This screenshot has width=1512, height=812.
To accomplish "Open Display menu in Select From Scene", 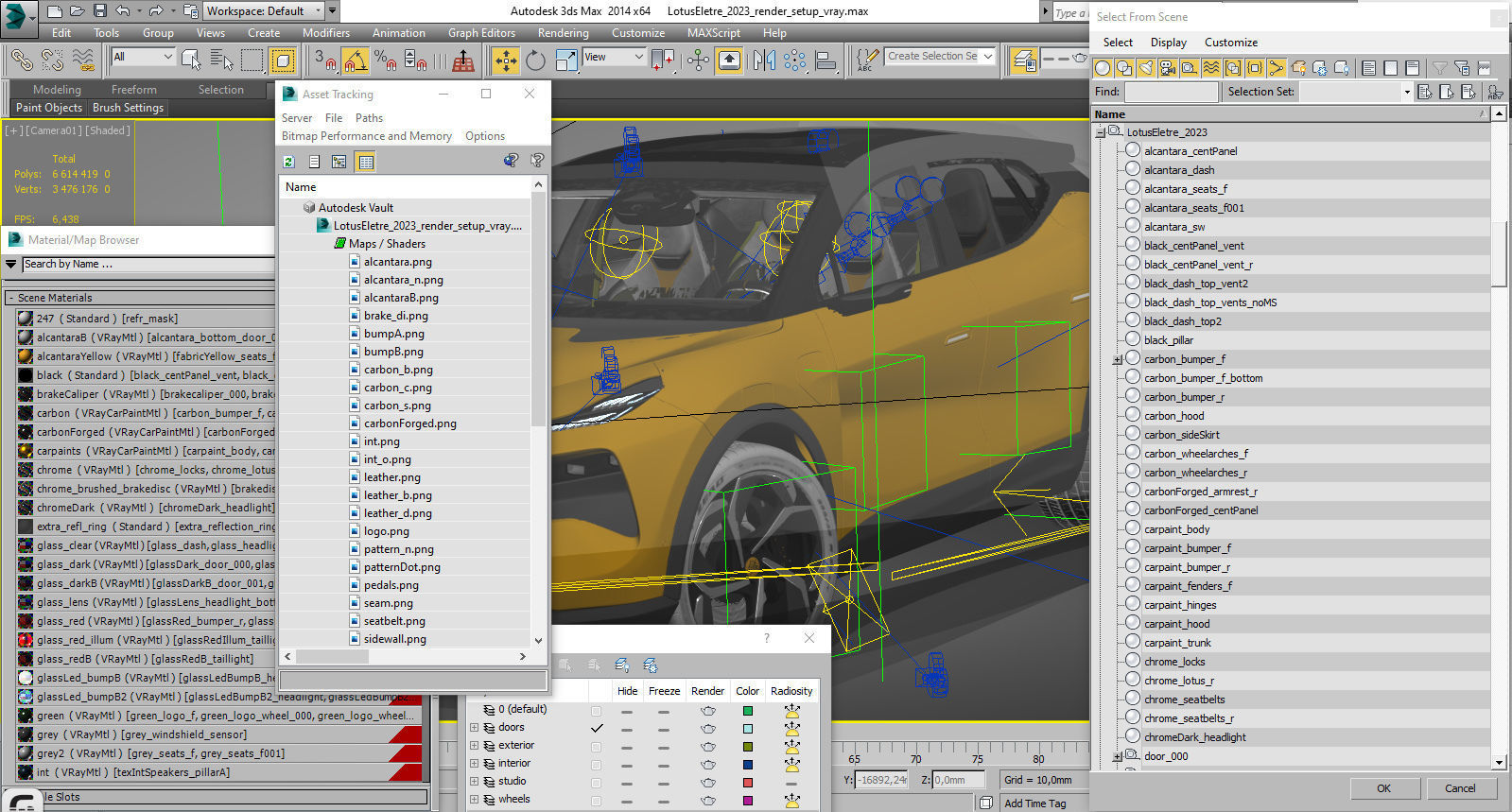I will 1169,43.
